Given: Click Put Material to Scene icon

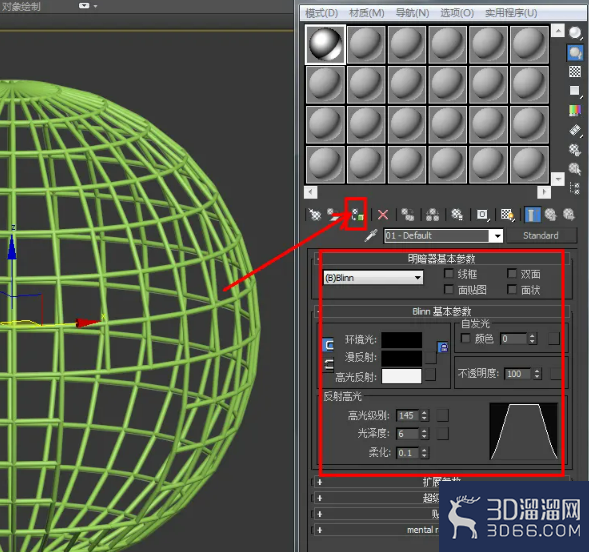Looking at the screenshot, I should point(332,214).
